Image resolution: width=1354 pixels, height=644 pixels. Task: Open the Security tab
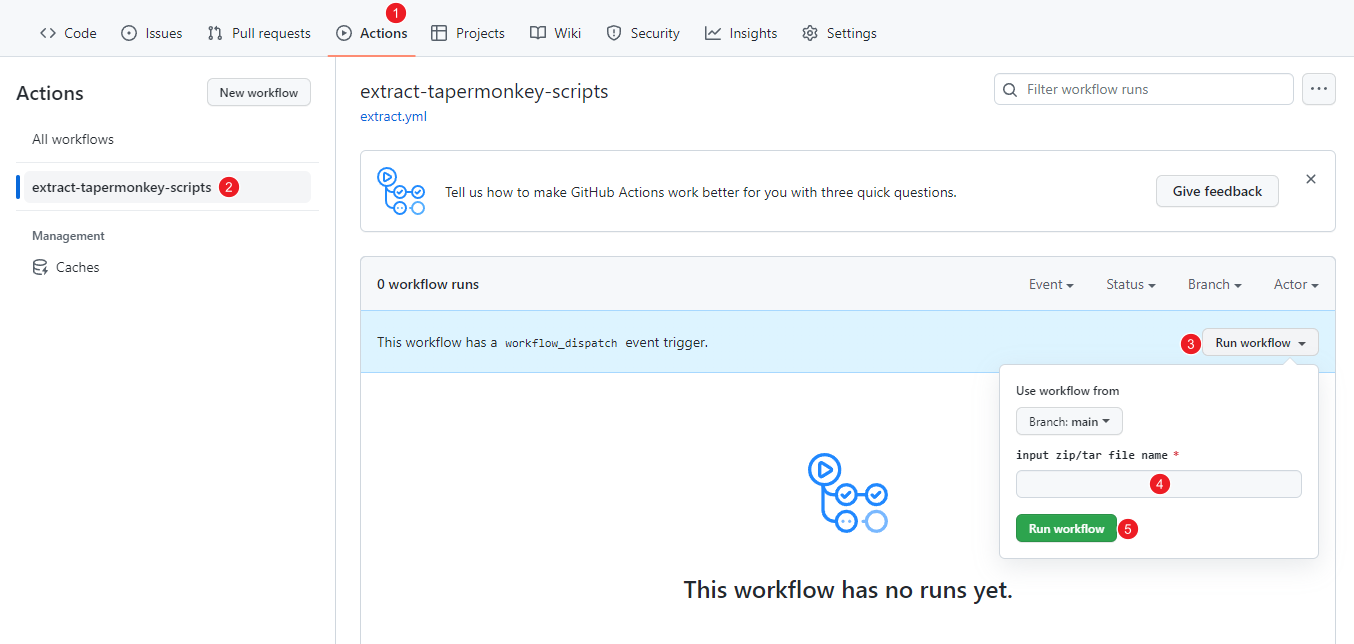tap(643, 33)
